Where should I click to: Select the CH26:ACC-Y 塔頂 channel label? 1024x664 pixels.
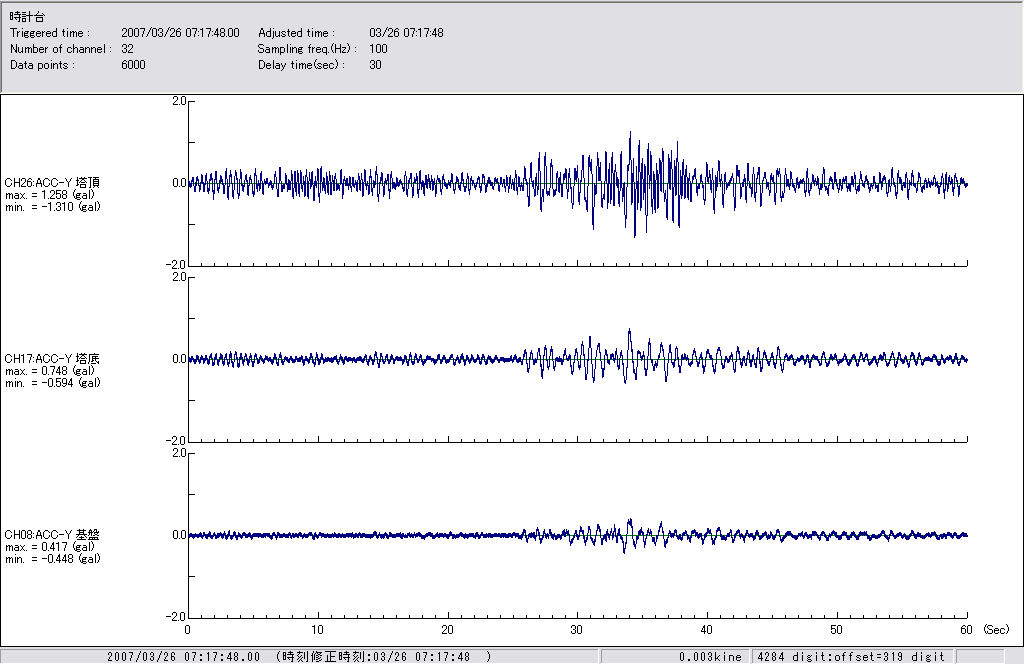click(x=52, y=183)
